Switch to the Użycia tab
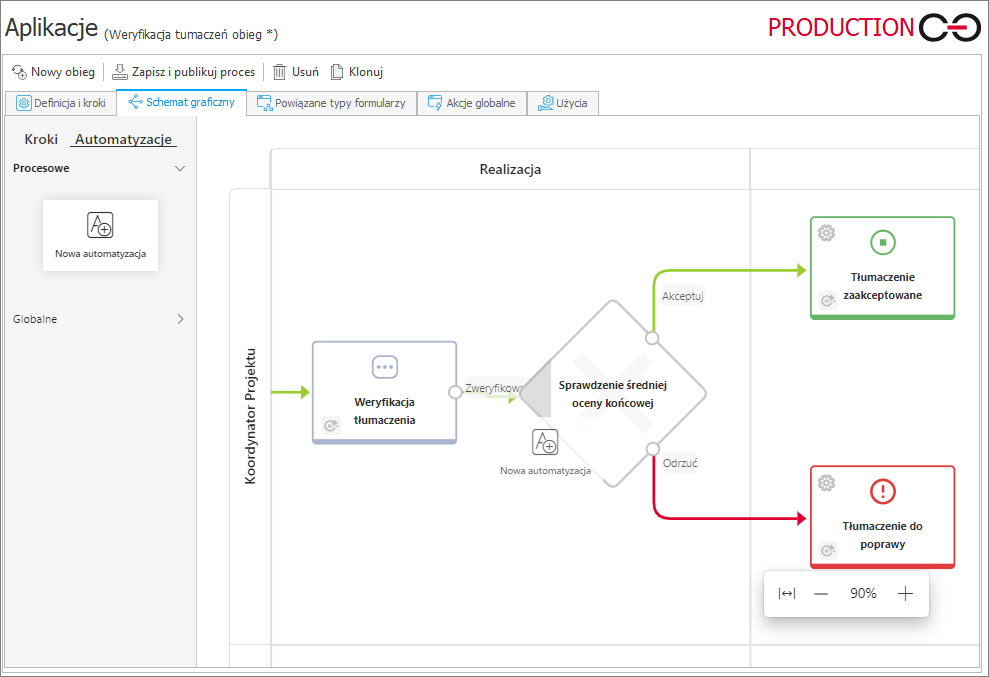The width and height of the screenshot is (989, 677). tap(563, 103)
